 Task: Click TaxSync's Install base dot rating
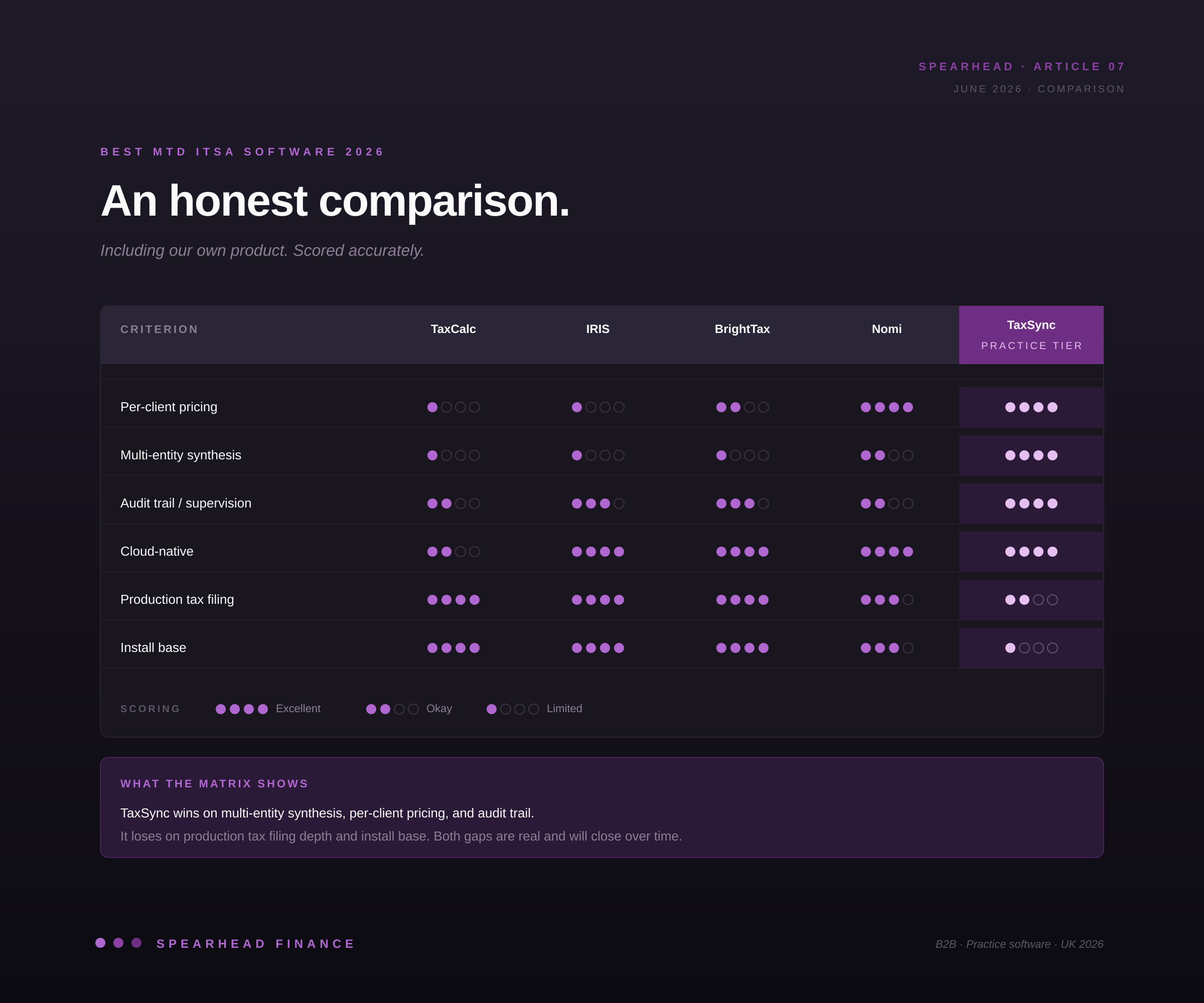[x=1031, y=647]
